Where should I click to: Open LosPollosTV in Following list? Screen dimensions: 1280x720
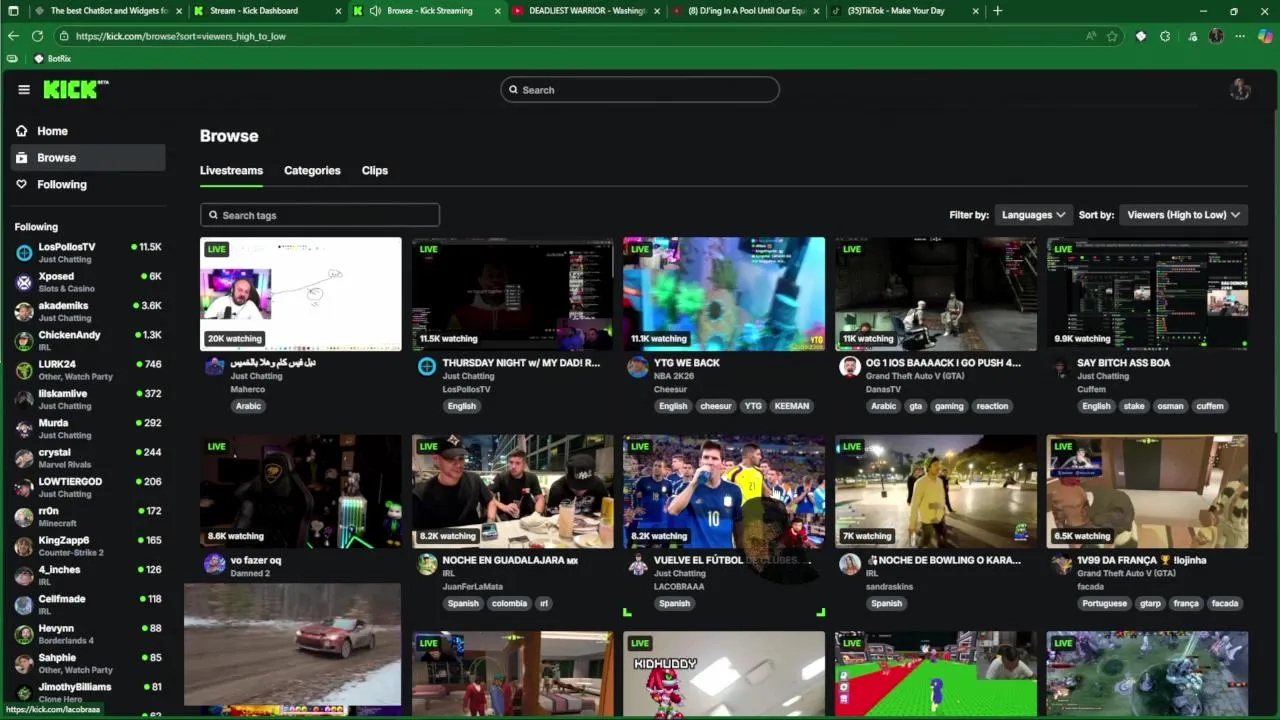88,252
